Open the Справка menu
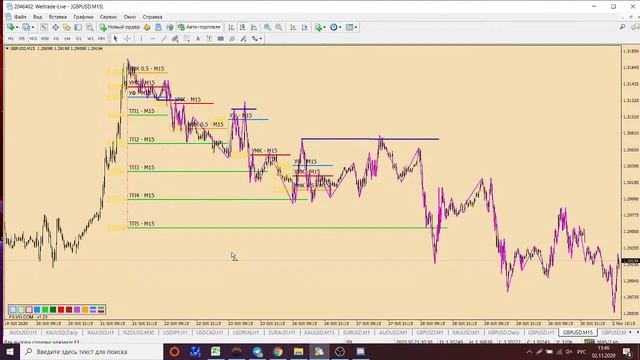 coord(152,17)
